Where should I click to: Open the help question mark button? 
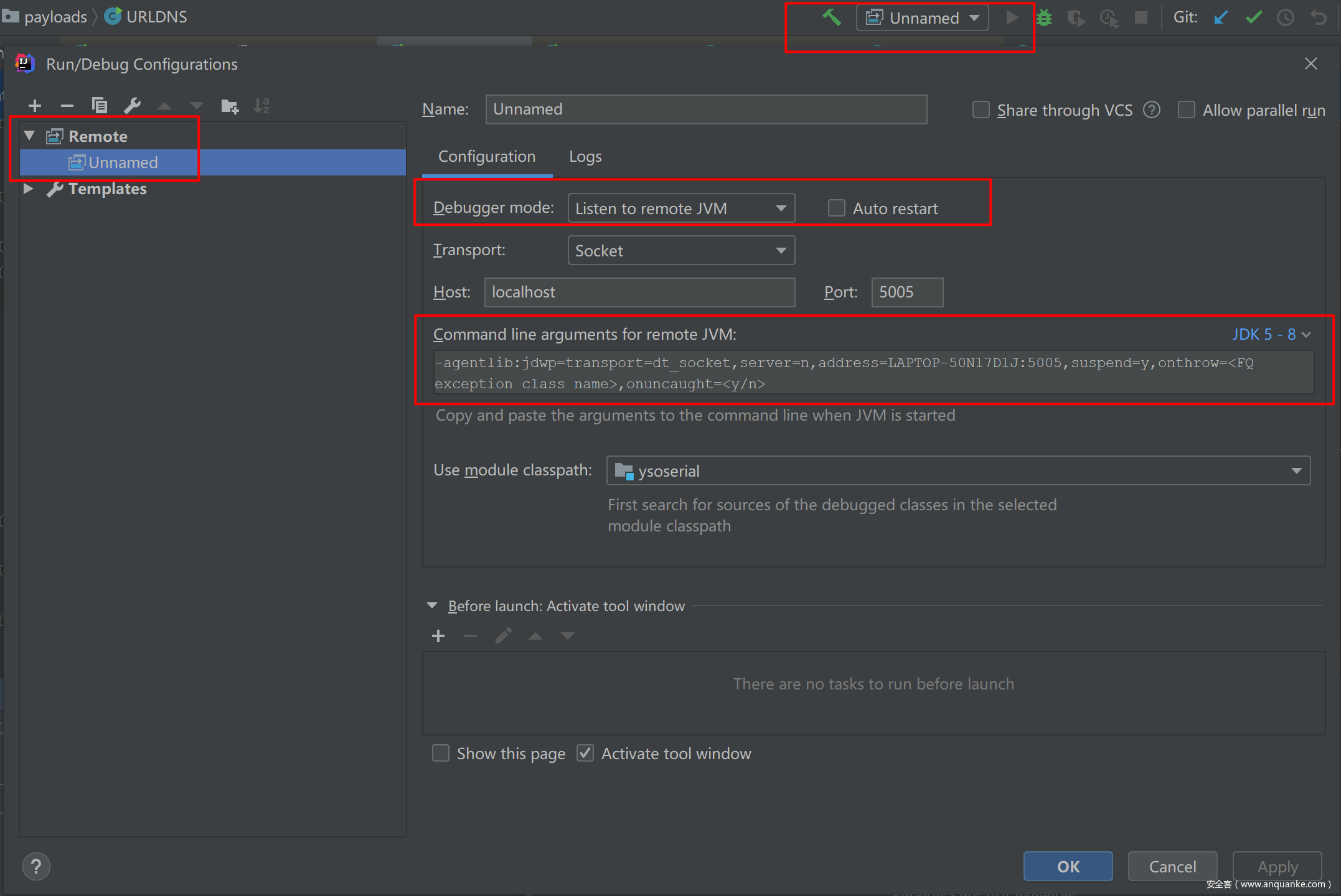(36, 866)
